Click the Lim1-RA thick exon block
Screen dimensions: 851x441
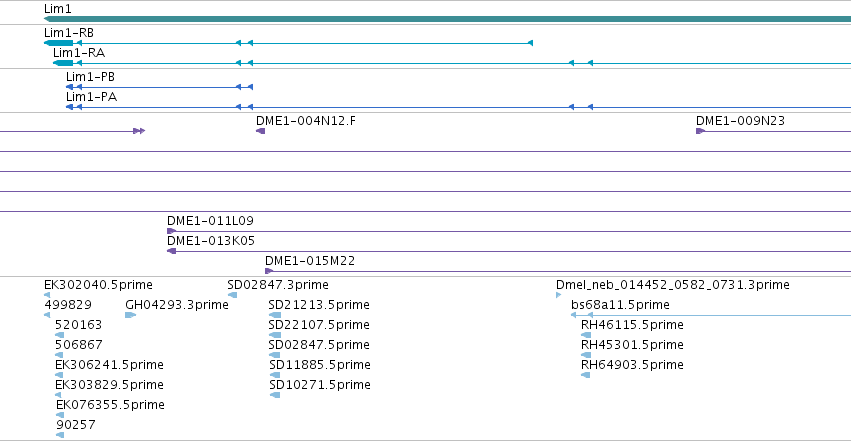point(63,63)
